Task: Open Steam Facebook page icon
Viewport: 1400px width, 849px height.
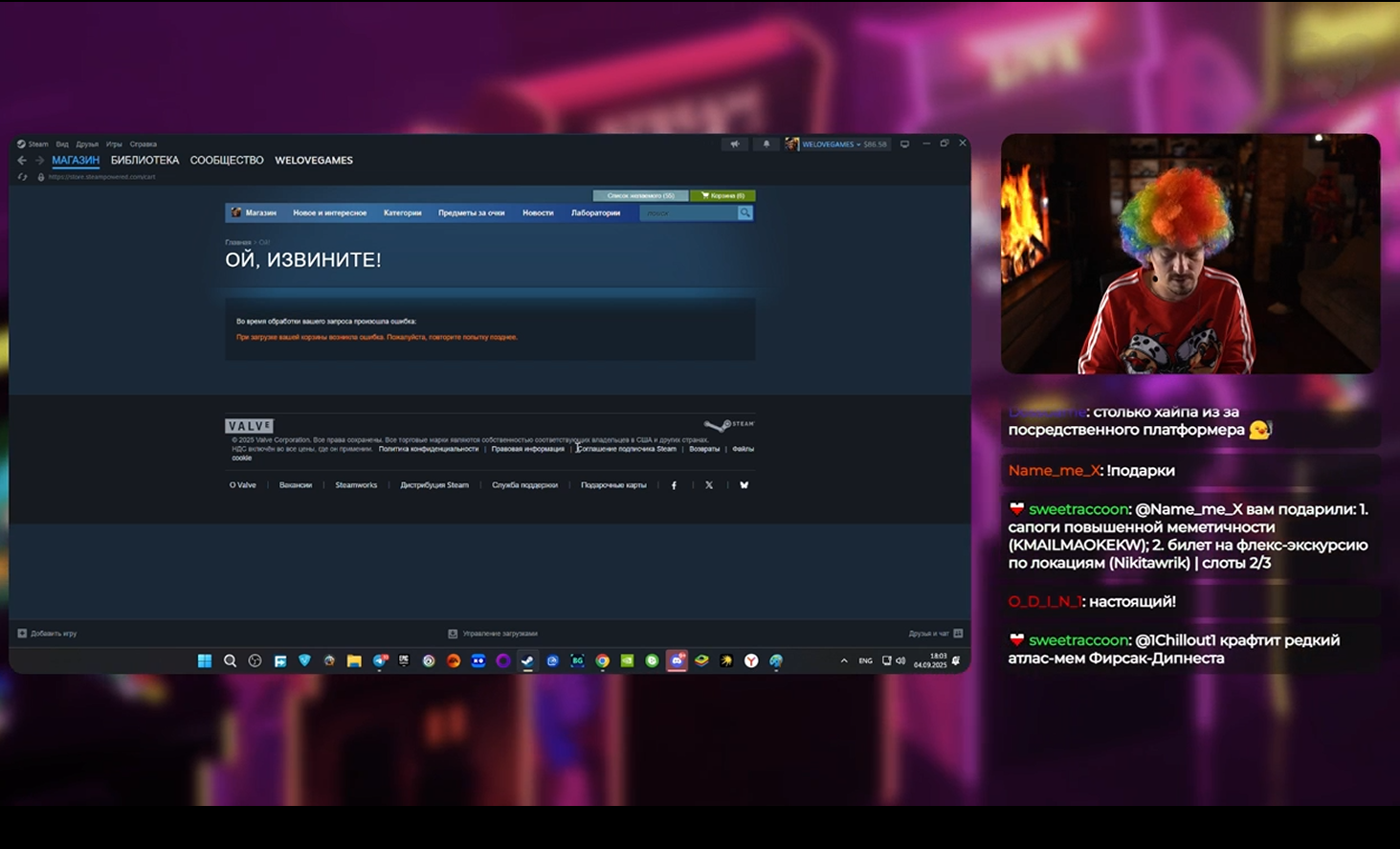Action: (x=674, y=485)
